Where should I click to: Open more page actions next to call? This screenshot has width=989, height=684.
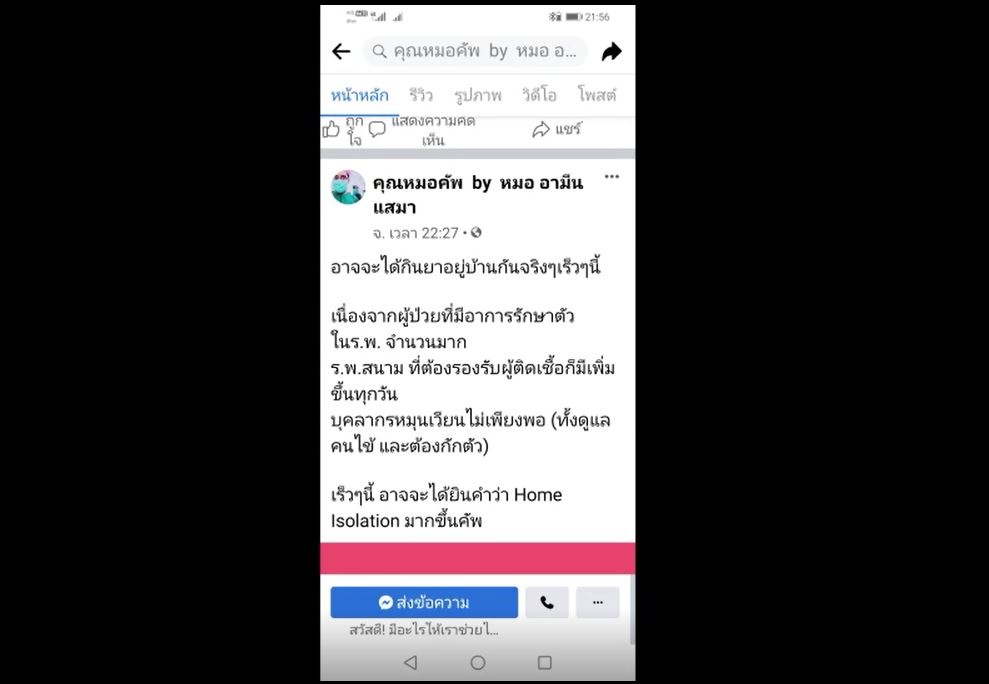pos(598,603)
